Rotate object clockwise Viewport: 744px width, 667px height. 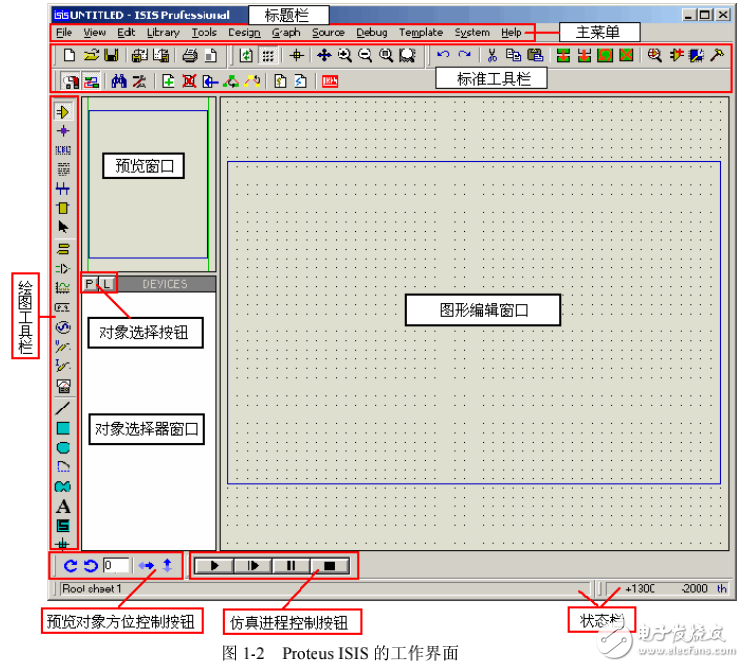[x=70, y=565]
